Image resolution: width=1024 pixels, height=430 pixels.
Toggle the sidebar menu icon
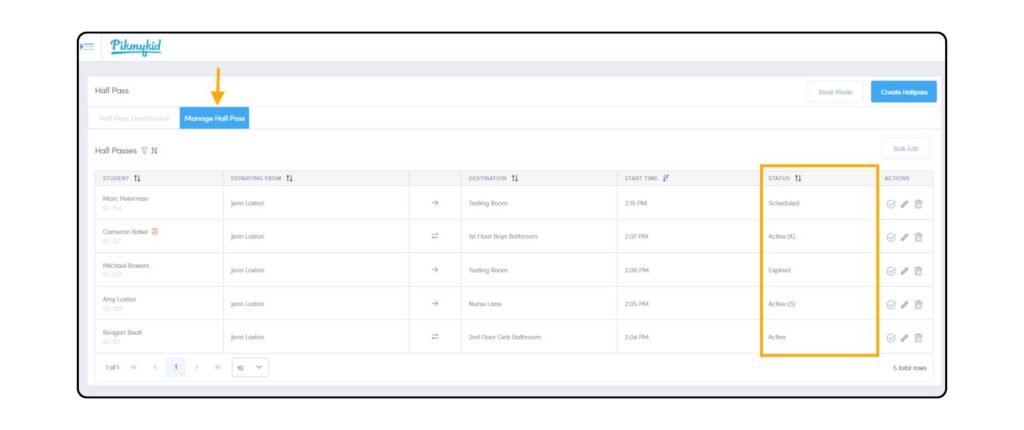[87, 46]
